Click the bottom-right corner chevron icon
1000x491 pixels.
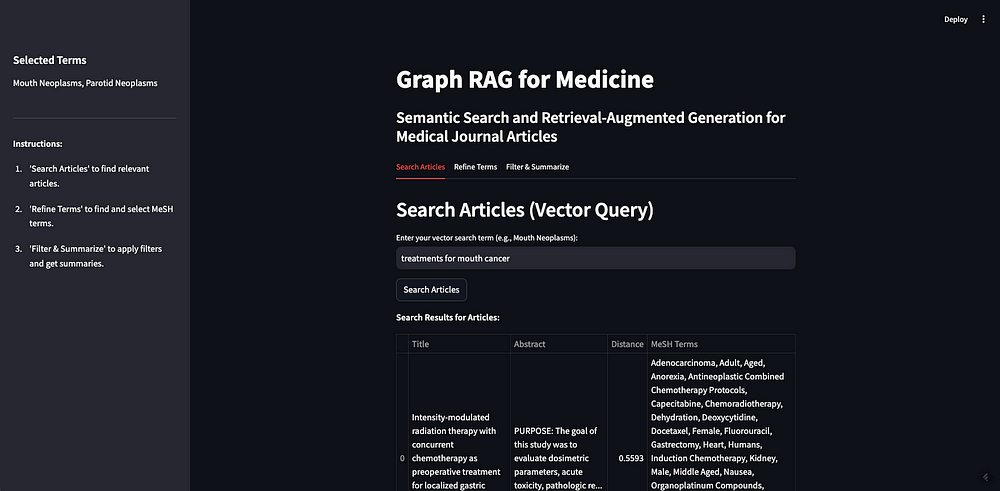click(x=987, y=478)
